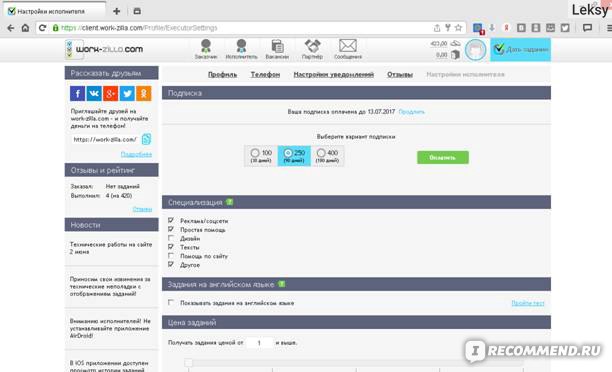Image resolution: width=612 pixels, height=372 pixels.
Task: Open Отзывы link in ratings panel
Action: click(142, 209)
